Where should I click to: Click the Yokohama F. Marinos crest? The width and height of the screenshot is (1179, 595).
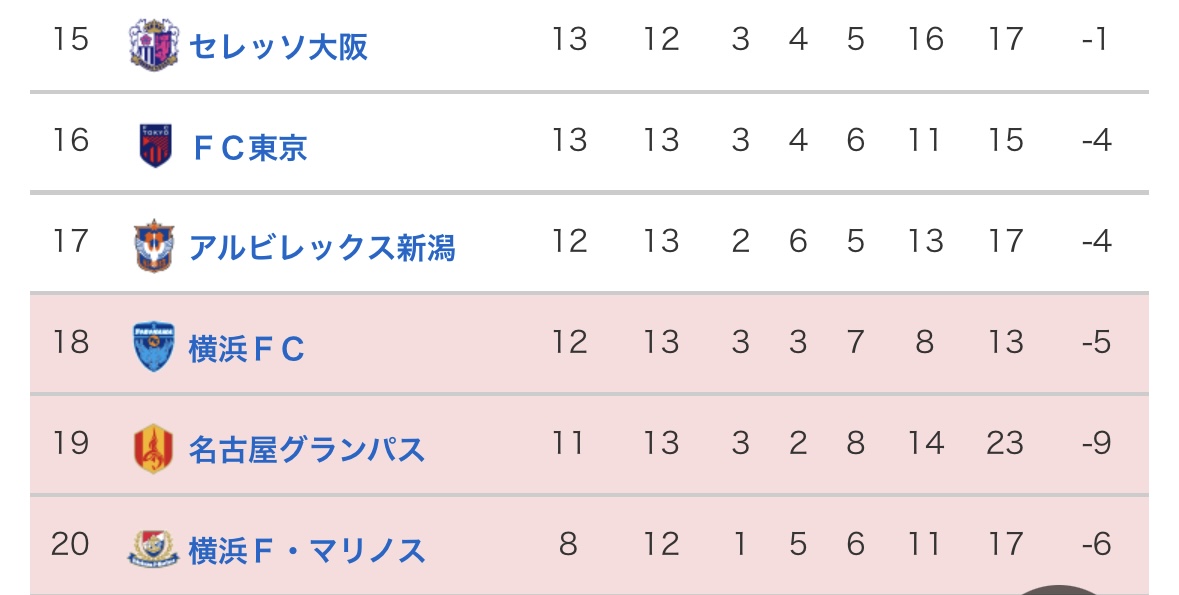153,549
